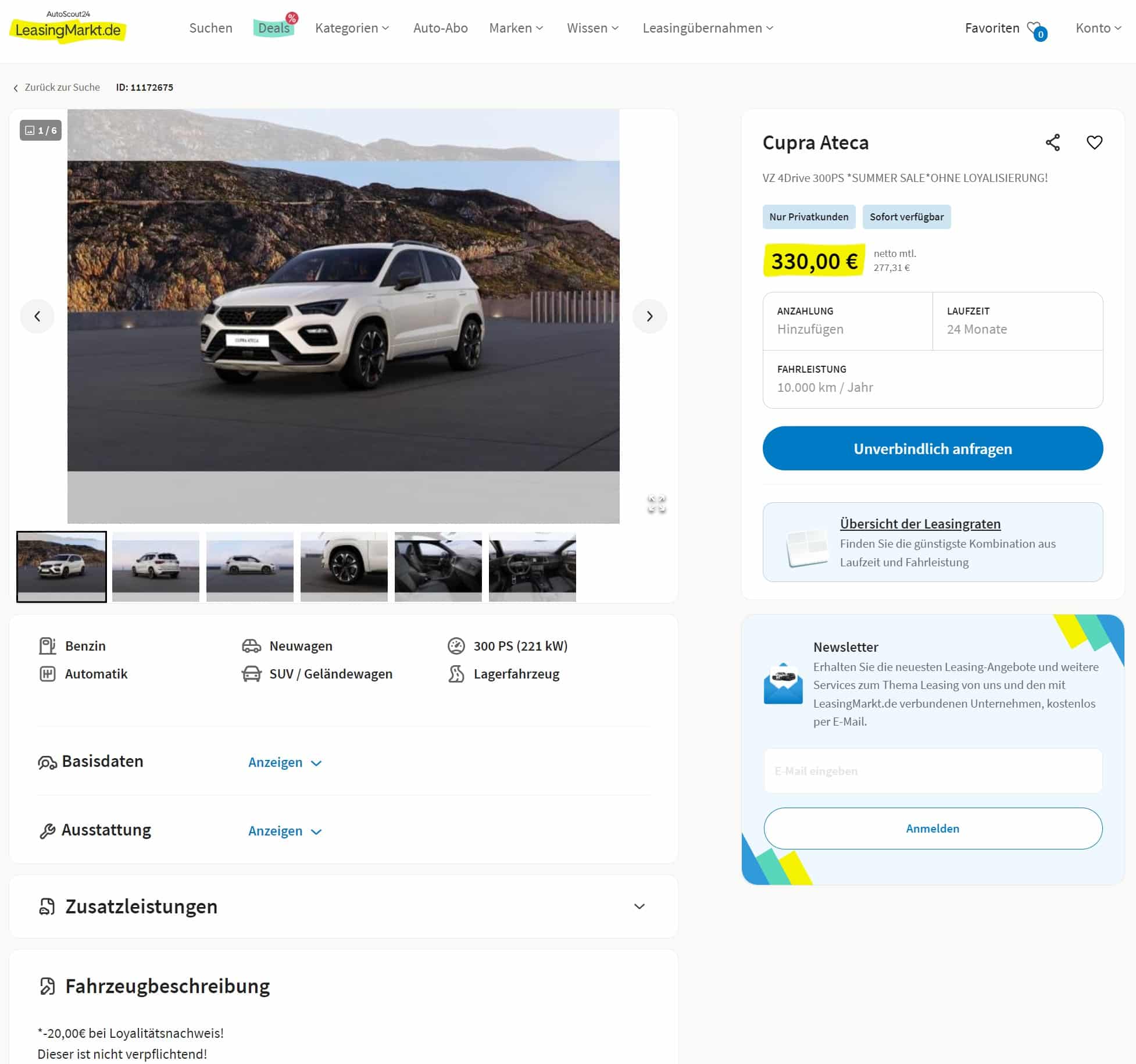Open the Marken dropdown menu
Image resolution: width=1136 pixels, height=1064 pixels.
(x=516, y=28)
